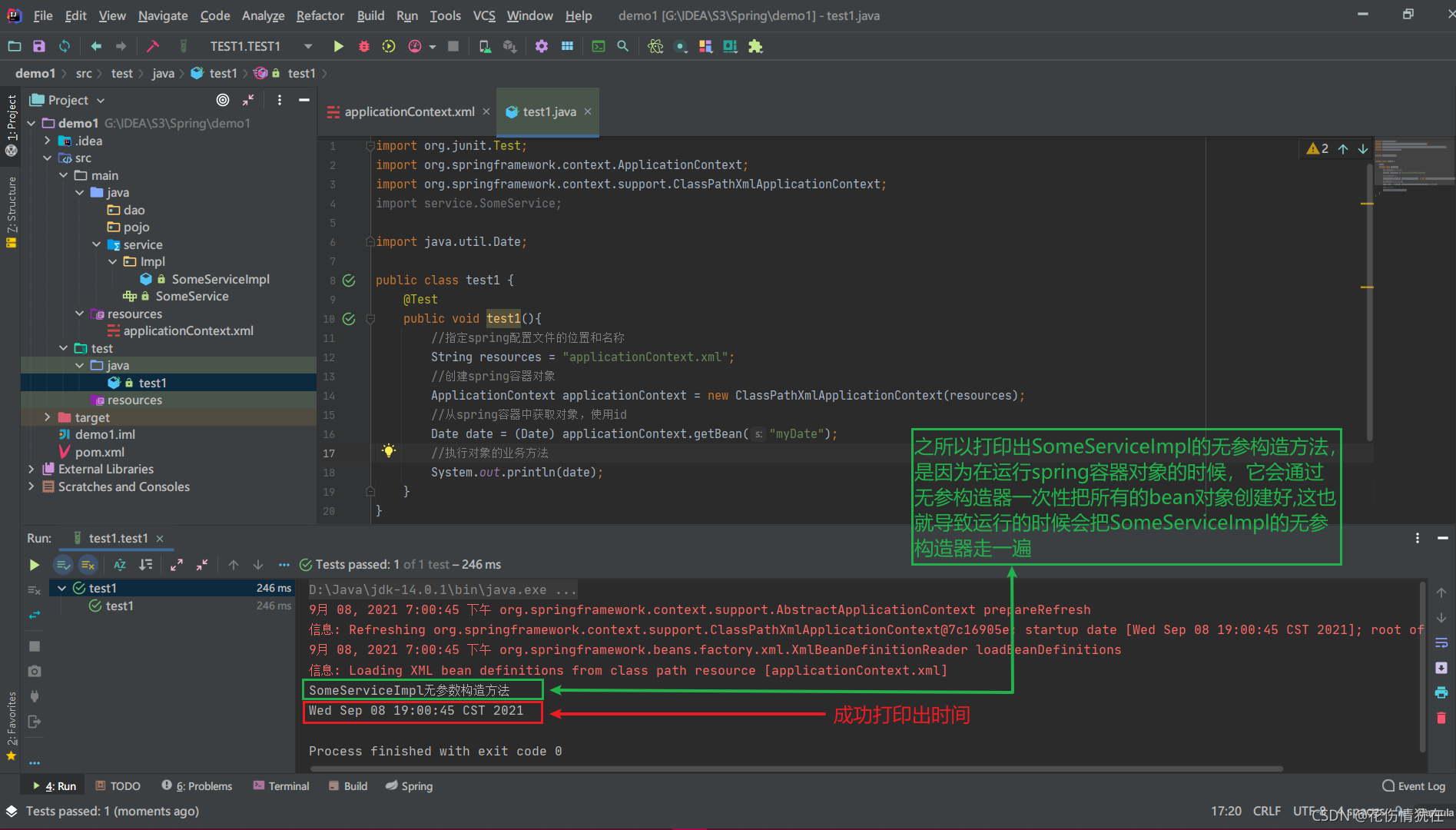Click Expand All icon in Run toolbar
The height and width of the screenshot is (830, 1456).
point(177,565)
